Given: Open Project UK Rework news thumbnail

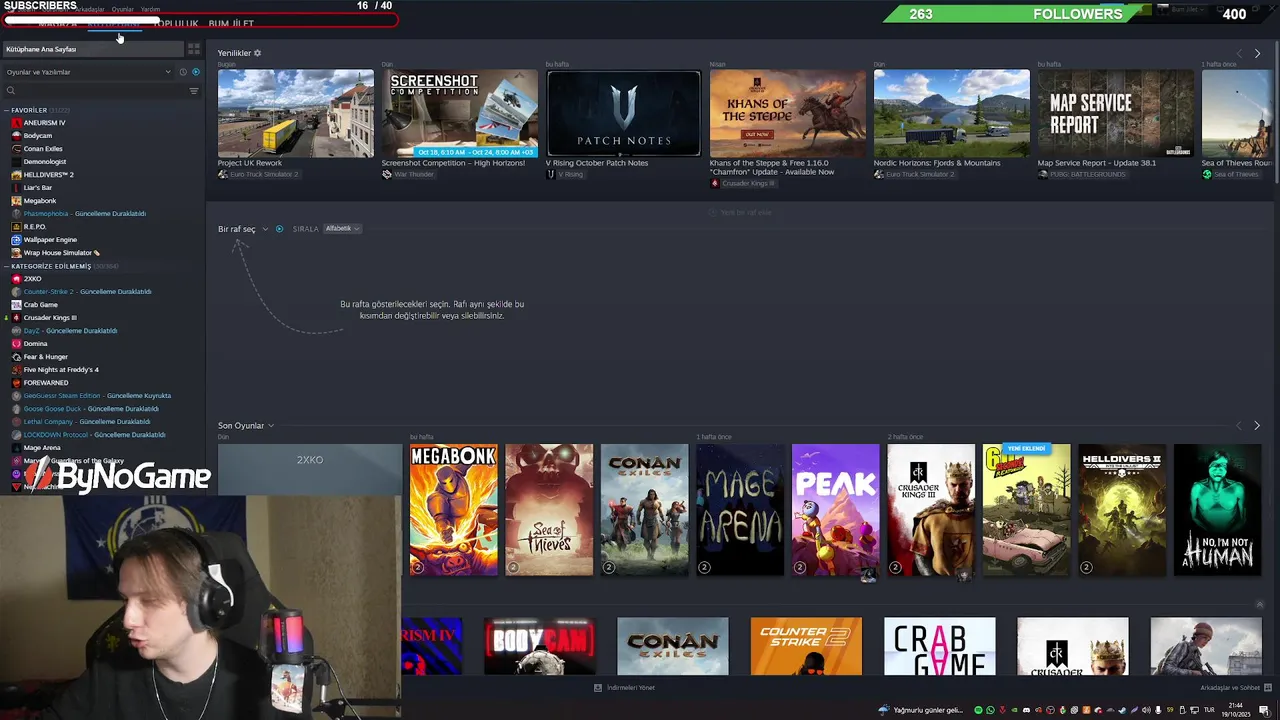Looking at the screenshot, I should click(x=296, y=113).
